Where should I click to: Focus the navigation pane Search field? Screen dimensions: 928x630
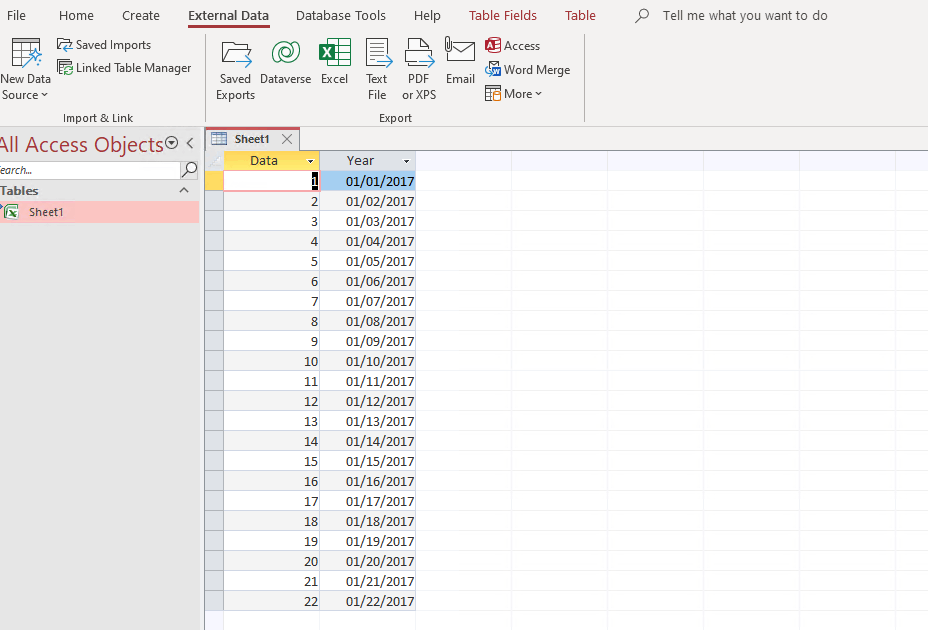[x=90, y=170]
